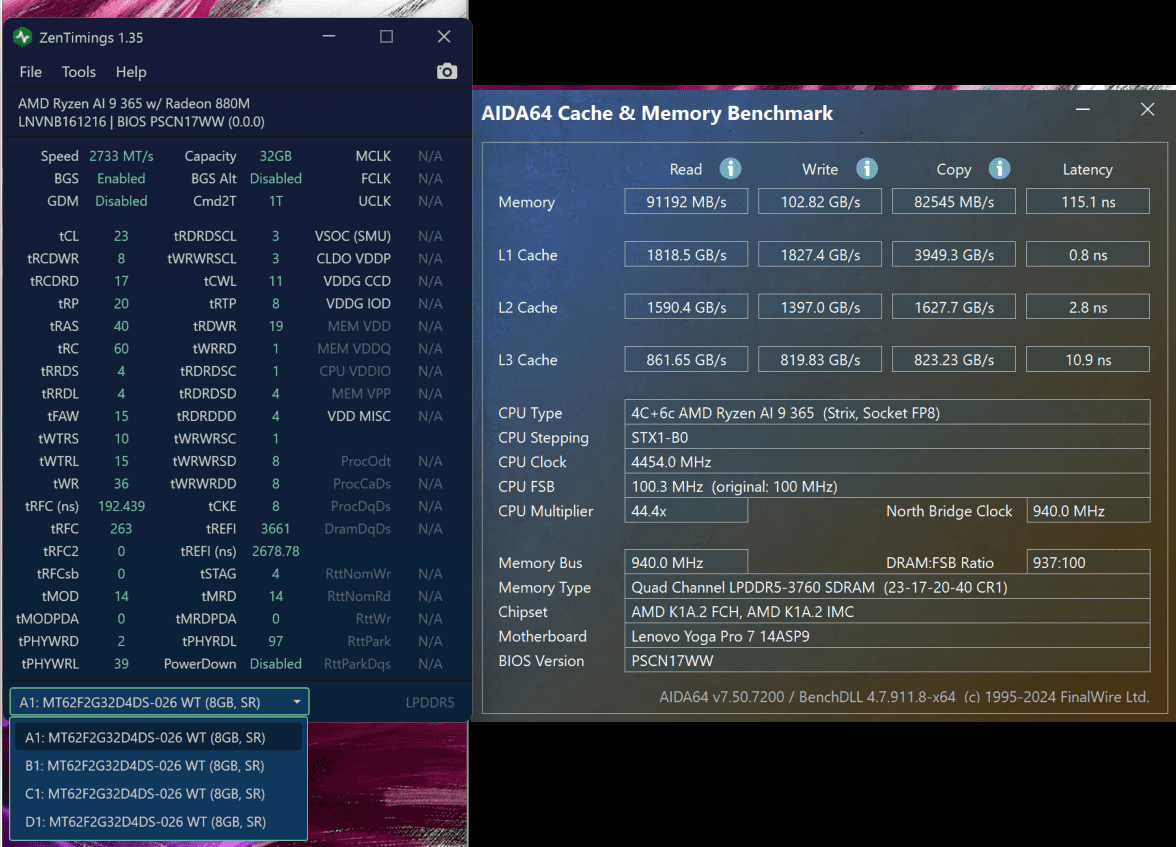Click the CPU Multiplier field 44.4x
This screenshot has width=1176, height=847.
click(x=686, y=511)
